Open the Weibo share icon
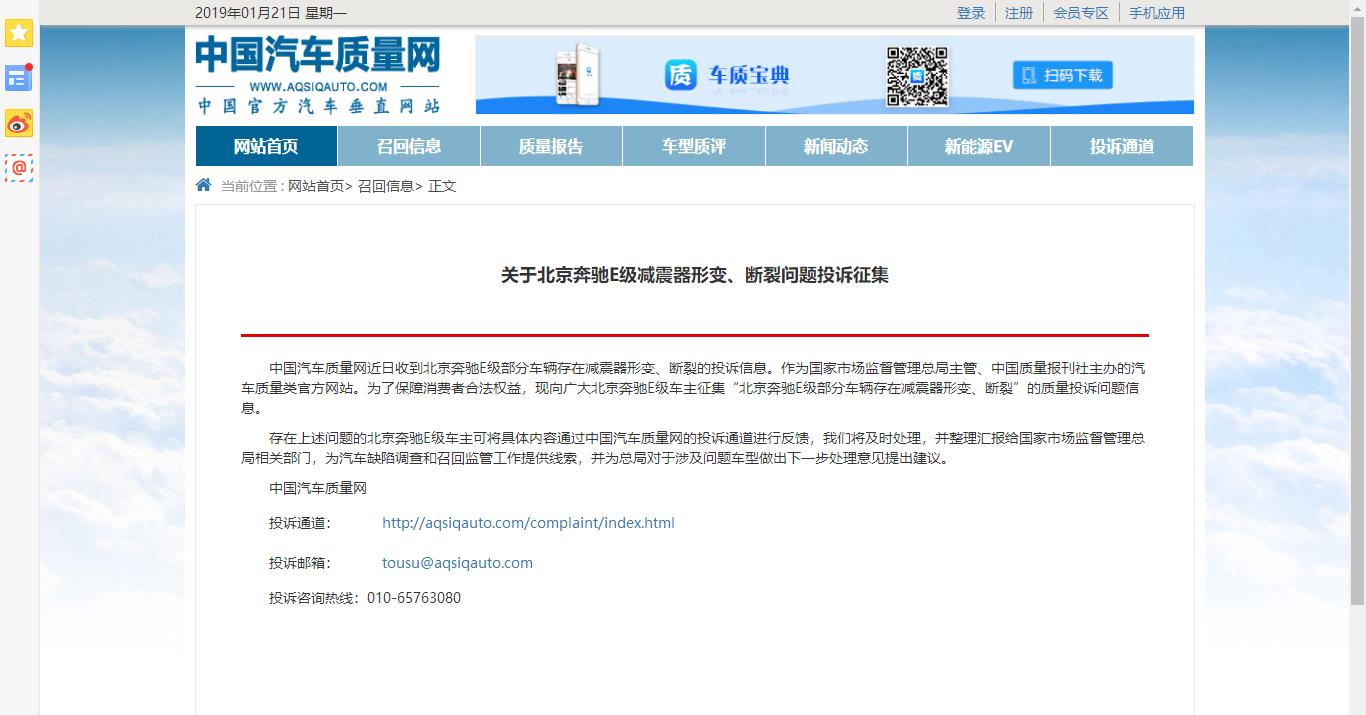 coord(19,123)
